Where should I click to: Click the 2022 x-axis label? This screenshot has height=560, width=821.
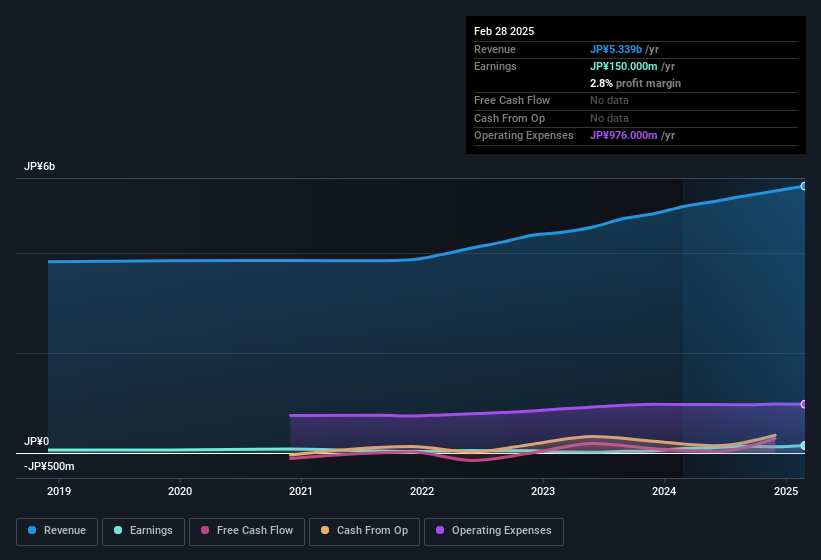click(421, 491)
